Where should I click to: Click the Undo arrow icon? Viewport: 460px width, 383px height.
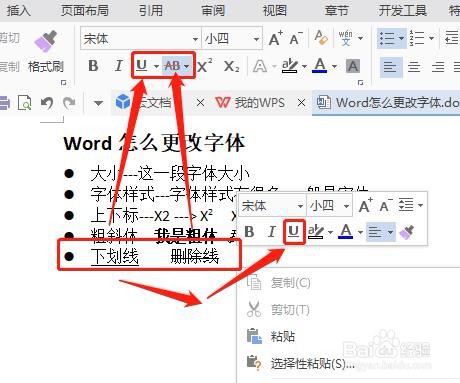point(47,103)
